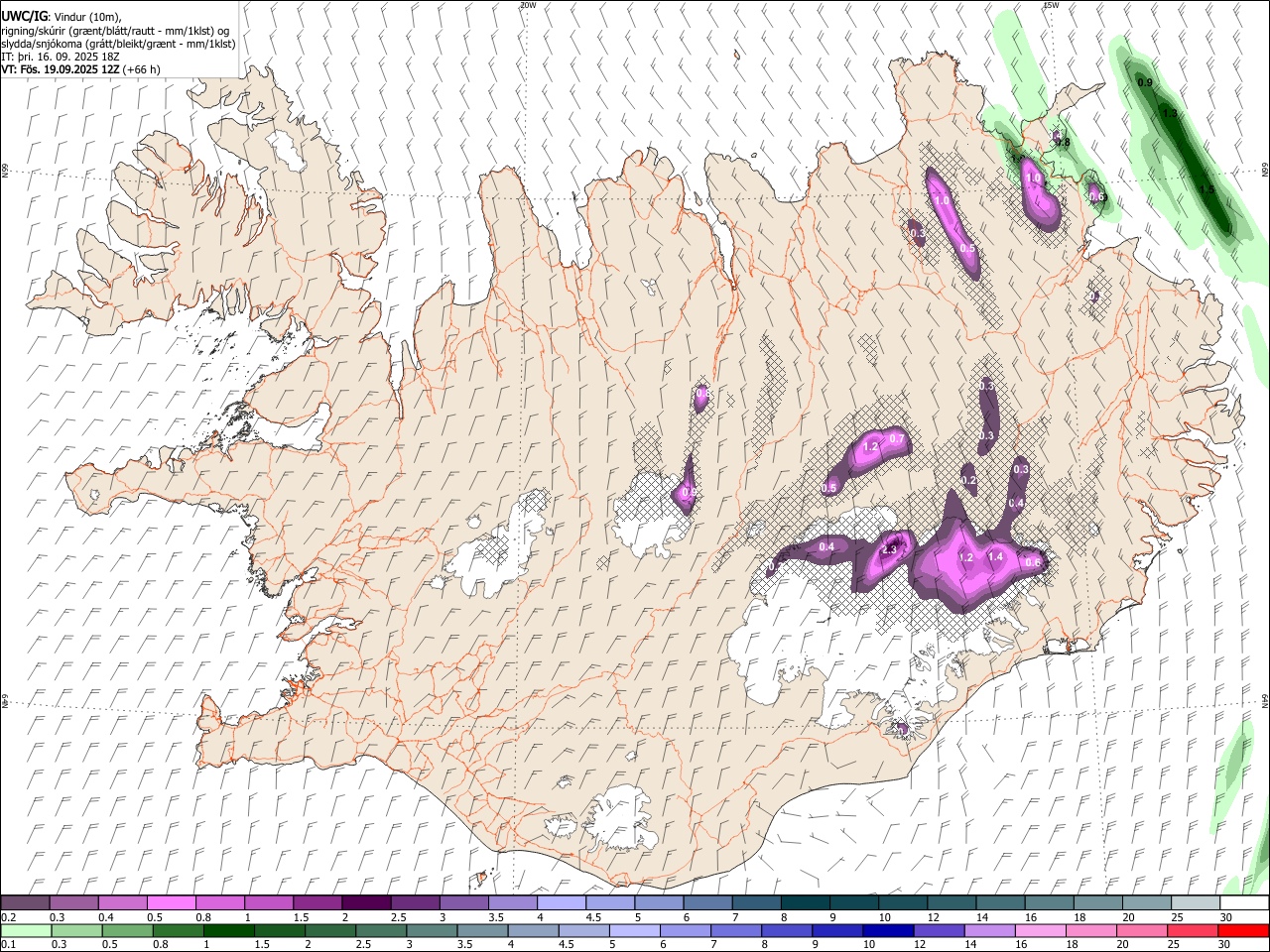Click the valid time "VT: Fös. 19.09.2025 12Z (+66 h)"
Image resolution: width=1270 pixels, height=952 pixels.
pos(80,69)
